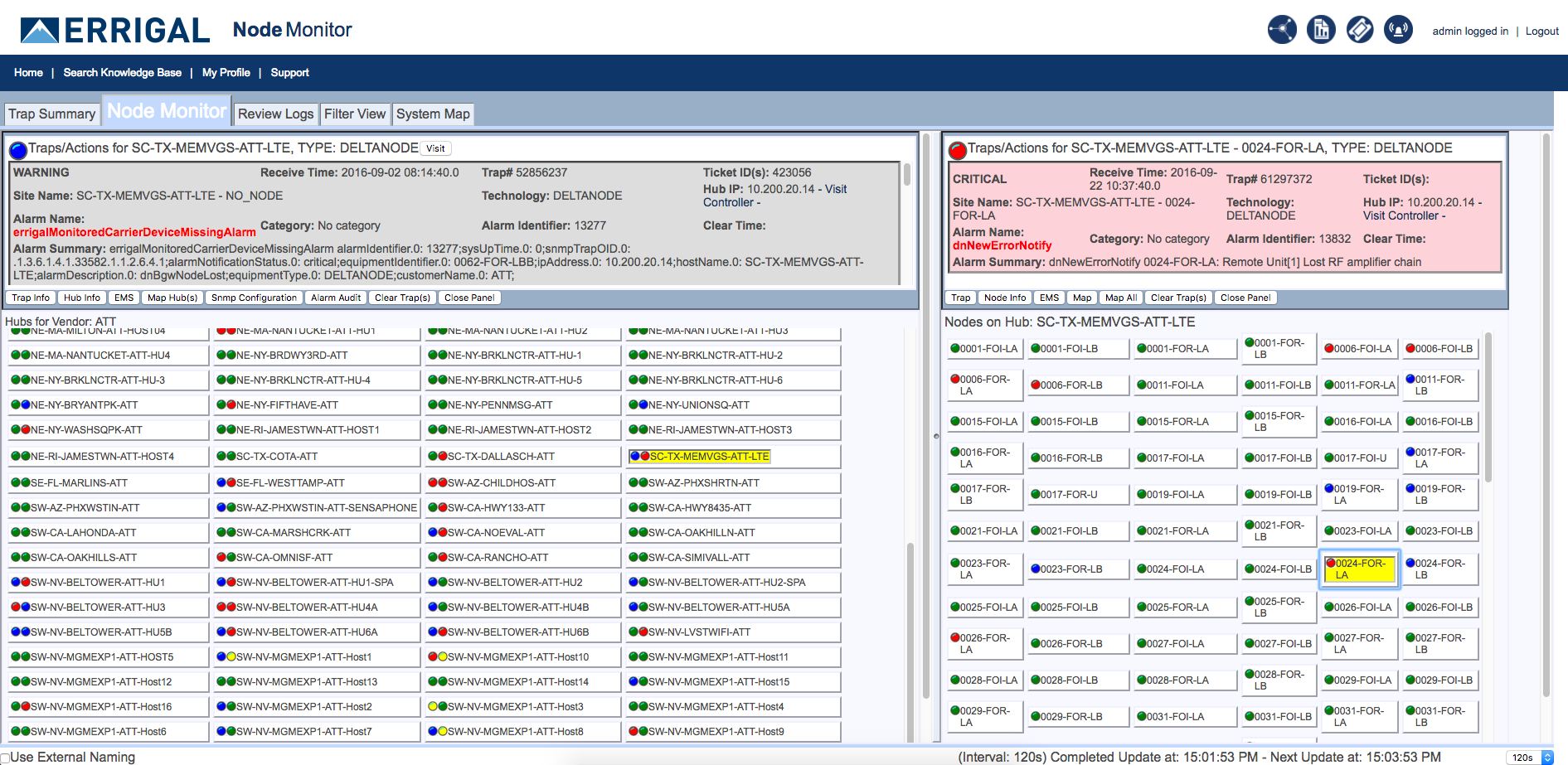The image size is (1568, 765).
Task: Click the Errigal logo
Action: point(115,31)
